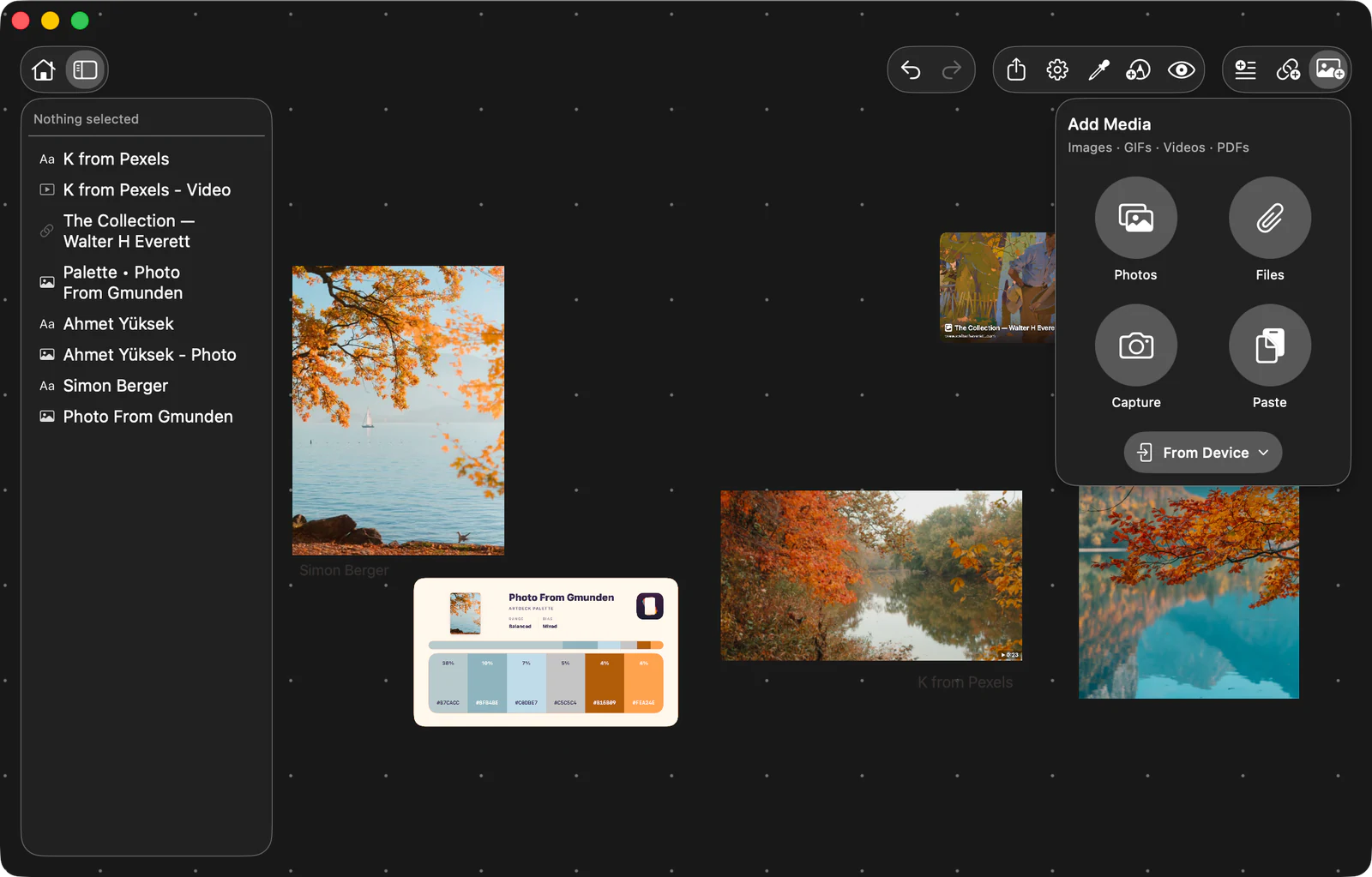The height and width of the screenshot is (877, 1372).
Task: Open the Share menu
Action: pos(1016,69)
